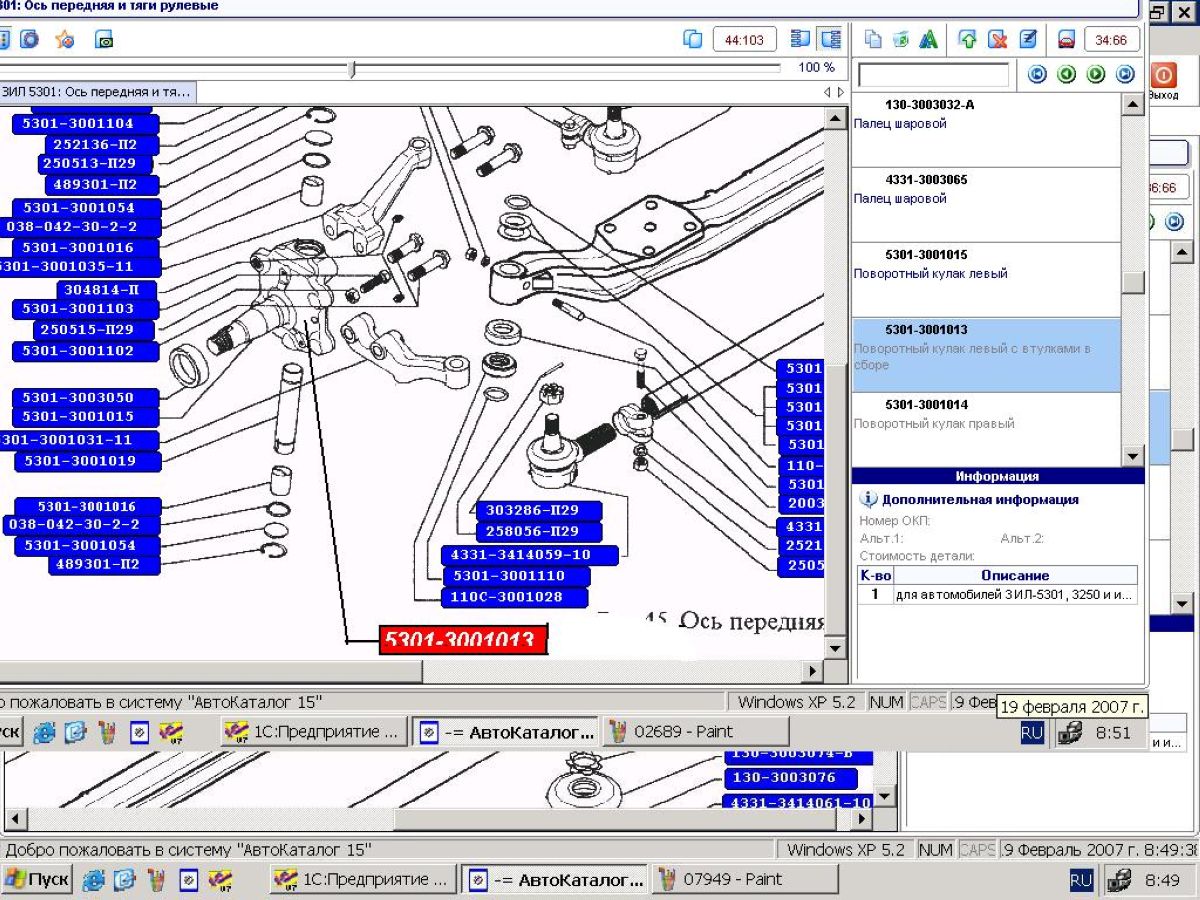The image size is (1200, 900).
Task: Click the overlapping pages icon beside 44:103
Action: pos(692,40)
